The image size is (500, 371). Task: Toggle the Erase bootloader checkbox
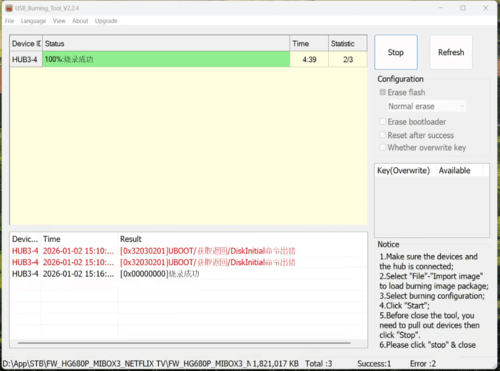pyautogui.click(x=383, y=122)
